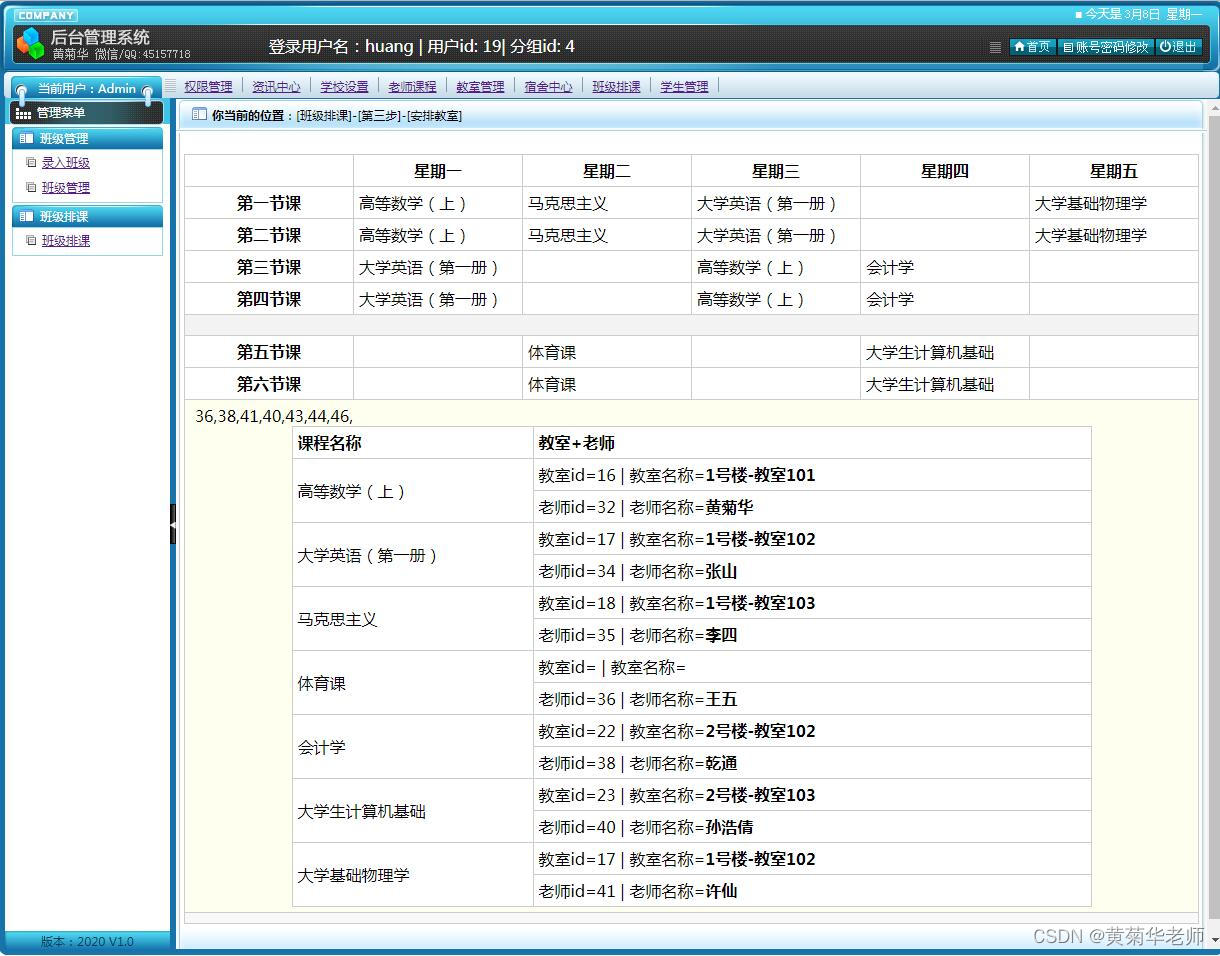Click the scrollbar up arrow

[1213, 107]
